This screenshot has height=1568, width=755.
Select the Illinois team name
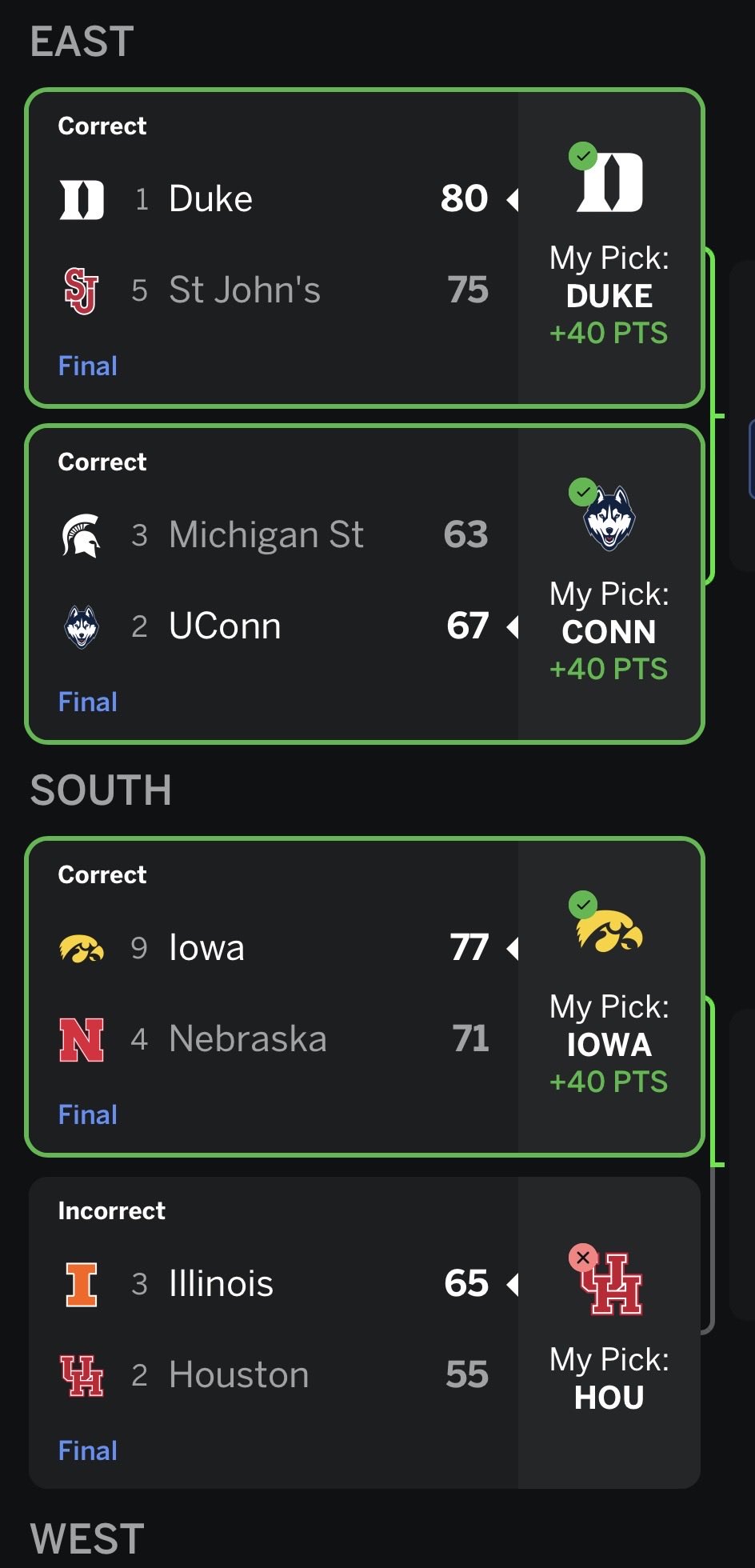click(221, 1284)
